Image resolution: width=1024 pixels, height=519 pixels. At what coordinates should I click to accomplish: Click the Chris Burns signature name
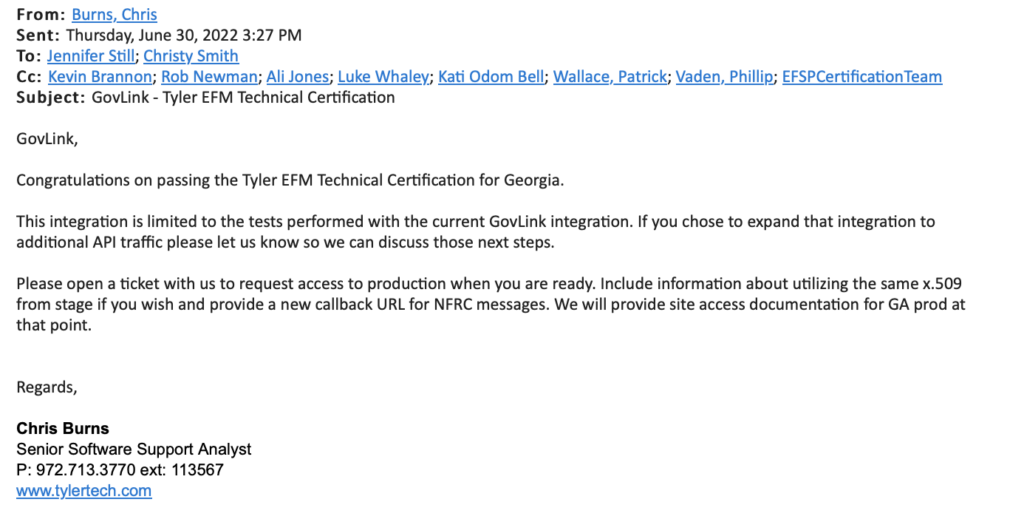click(x=63, y=429)
